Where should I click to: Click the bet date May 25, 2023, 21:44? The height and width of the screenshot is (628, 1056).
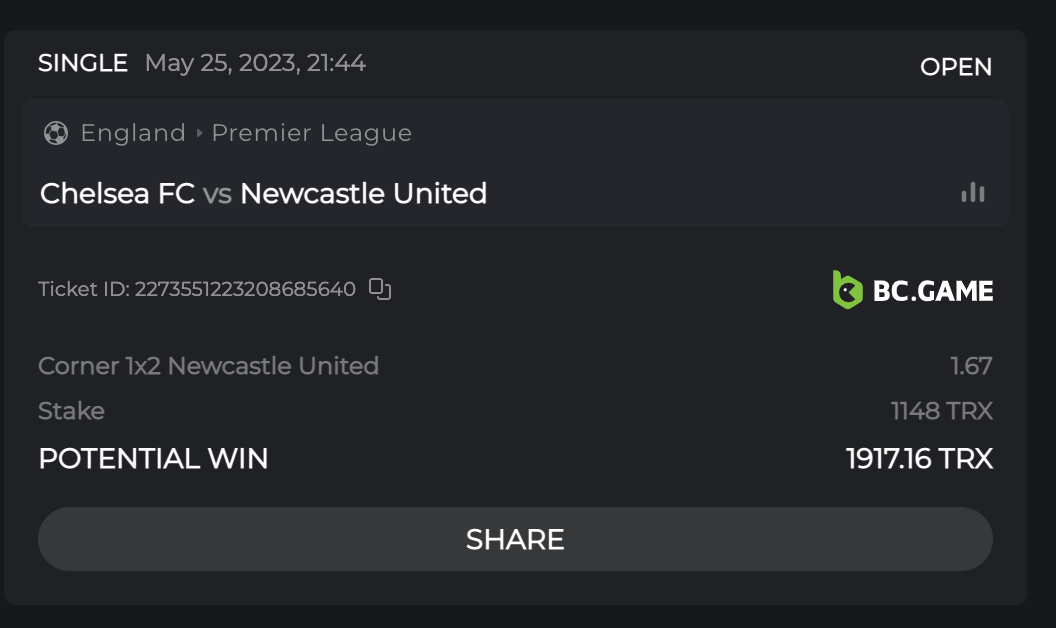pos(255,63)
